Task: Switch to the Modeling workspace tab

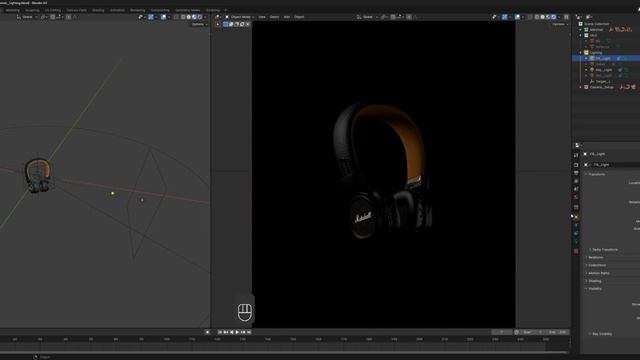Action: point(13,10)
